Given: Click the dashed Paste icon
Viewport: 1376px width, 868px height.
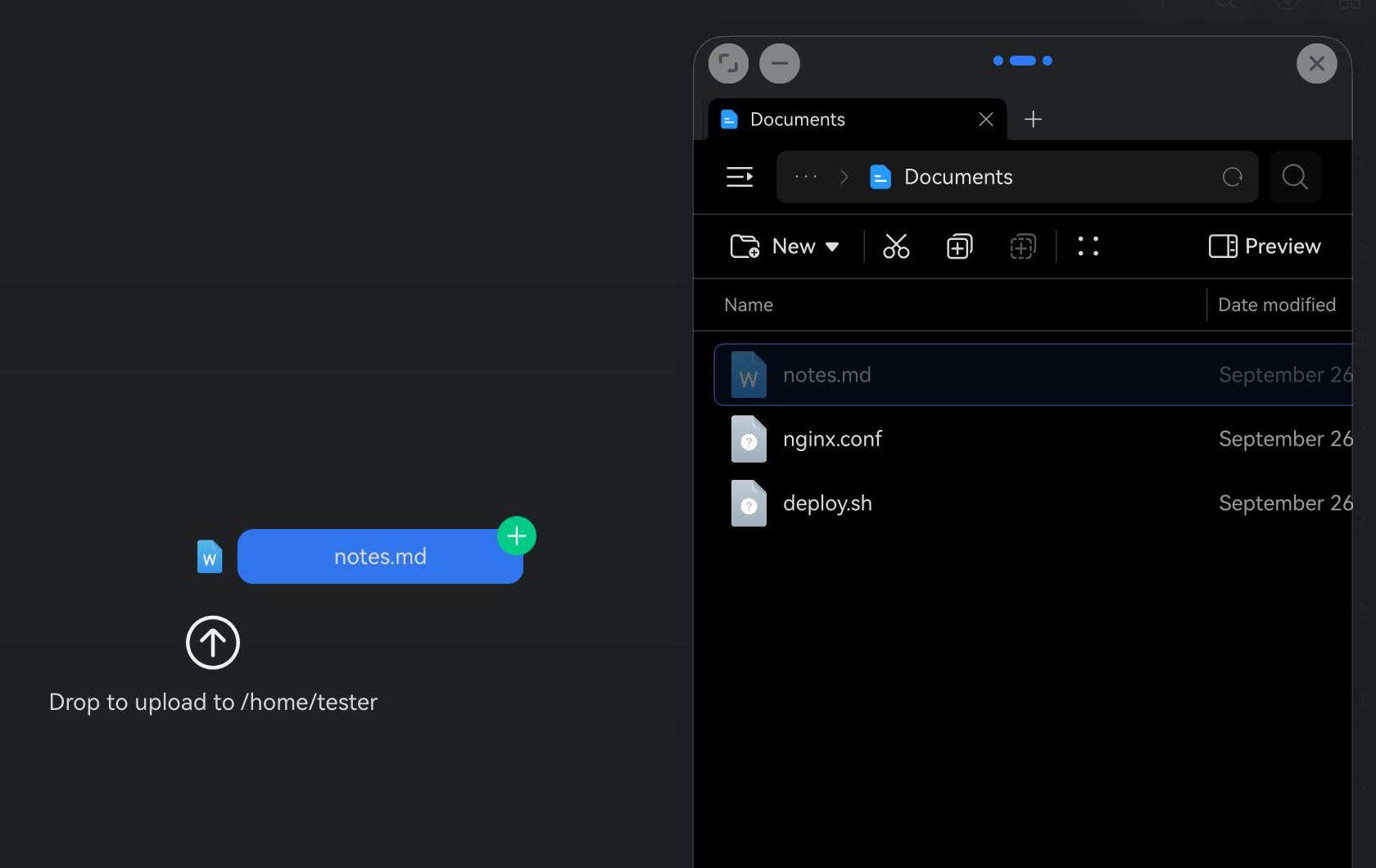Looking at the screenshot, I should coord(1023,246).
